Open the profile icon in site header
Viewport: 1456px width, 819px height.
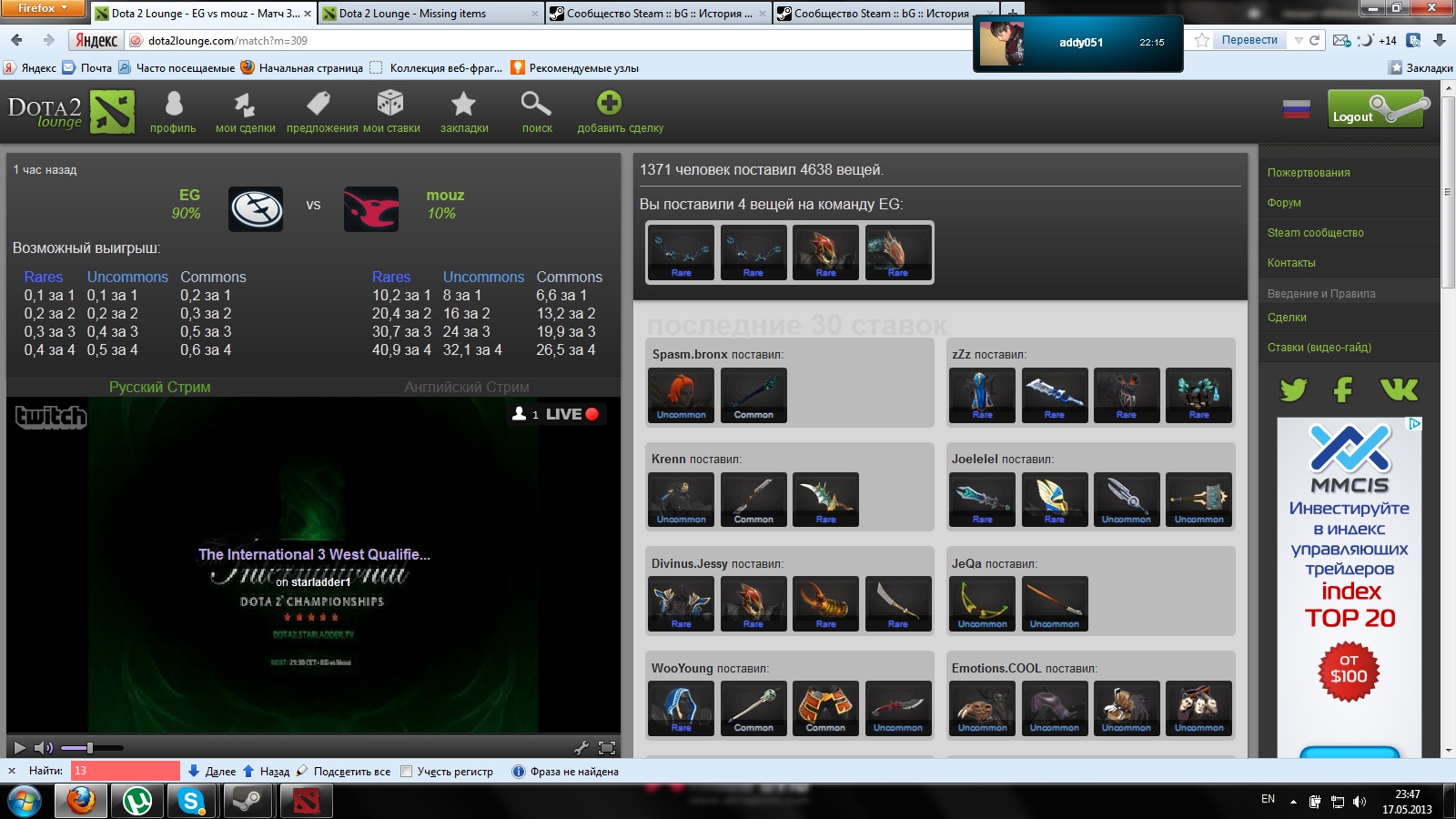coord(173,104)
